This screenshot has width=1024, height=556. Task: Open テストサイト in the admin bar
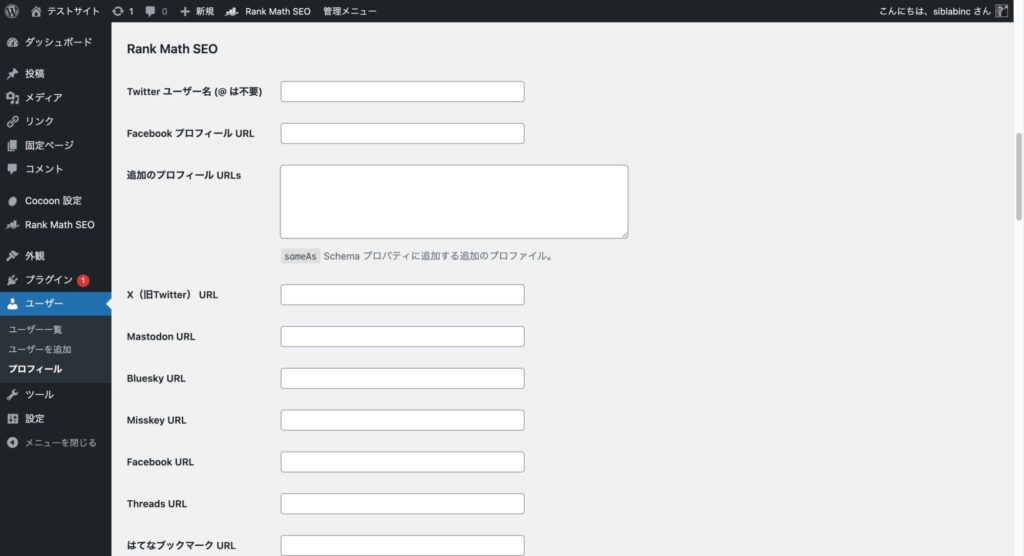point(73,11)
